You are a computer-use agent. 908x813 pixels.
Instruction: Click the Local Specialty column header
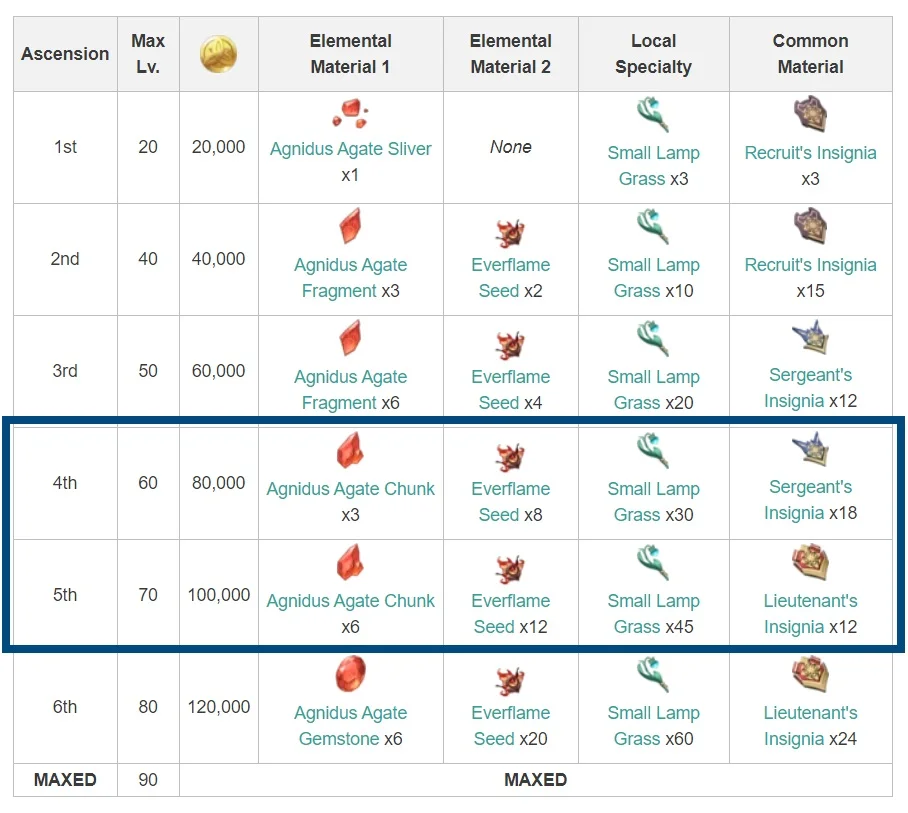(653, 54)
